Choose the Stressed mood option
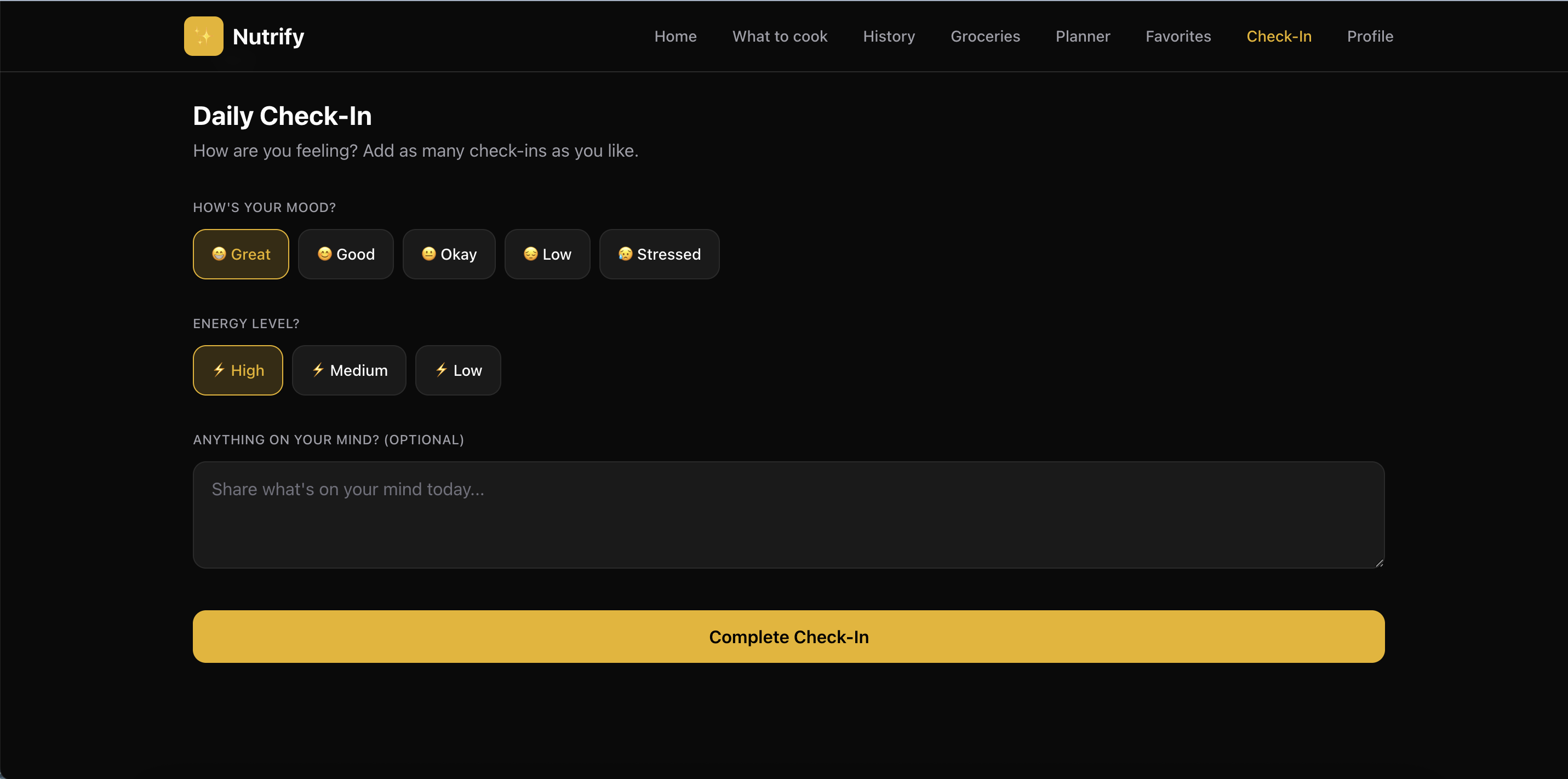The height and width of the screenshot is (779, 1568). coord(659,254)
